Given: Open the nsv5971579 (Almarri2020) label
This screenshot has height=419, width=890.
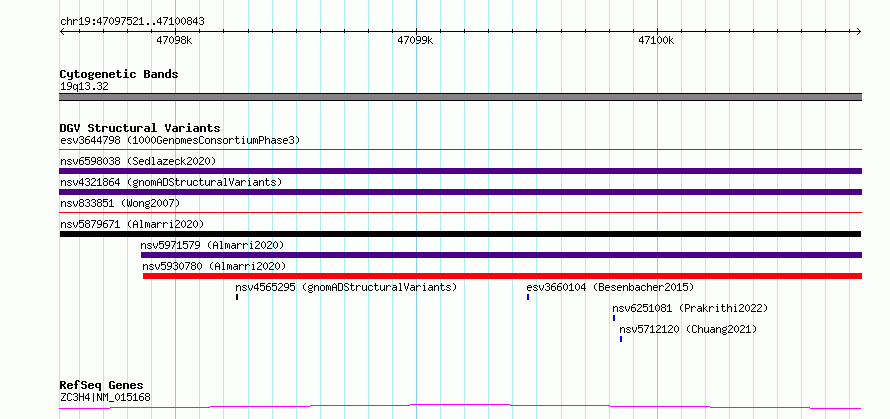Looking at the screenshot, I should (212, 245).
